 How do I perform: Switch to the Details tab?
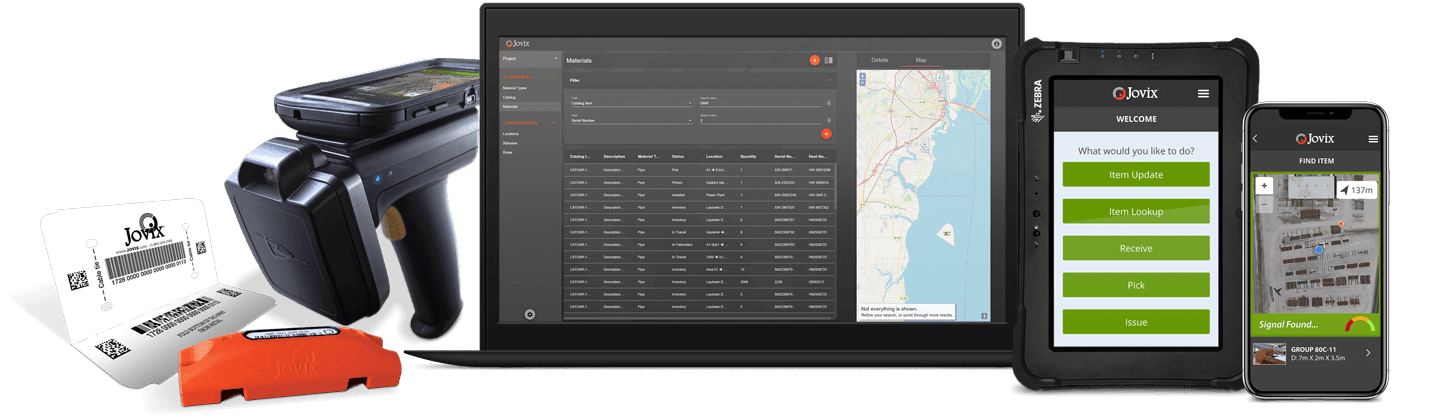(x=879, y=60)
